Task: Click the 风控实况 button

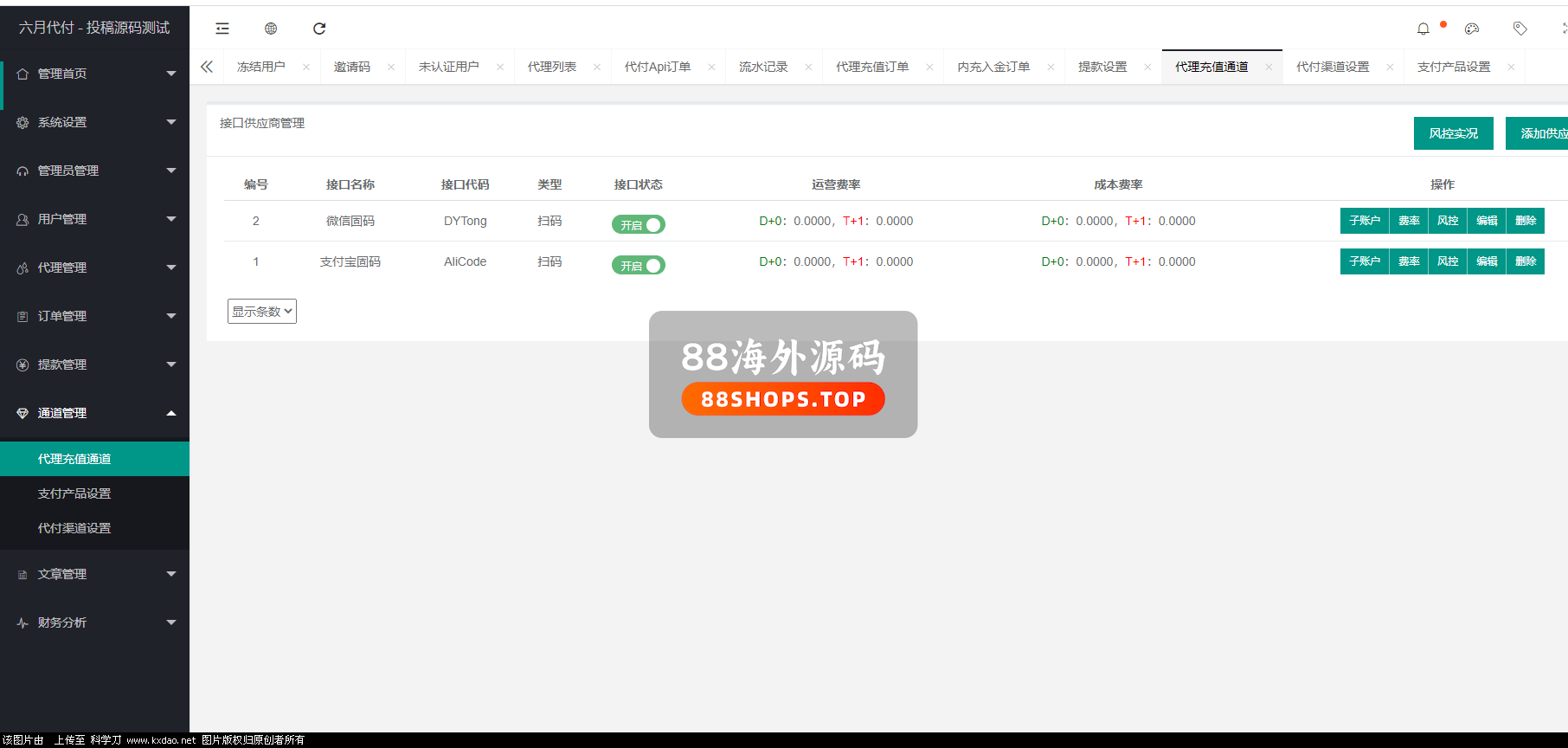Action: tap(1453, 133)
